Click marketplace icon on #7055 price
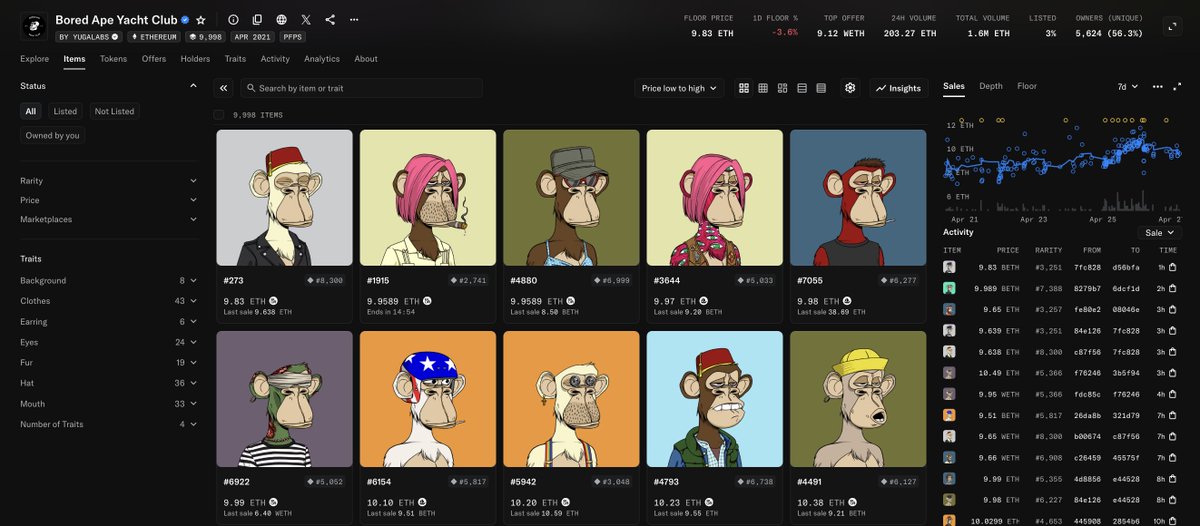1200x526 pixels. pos(848,301)
